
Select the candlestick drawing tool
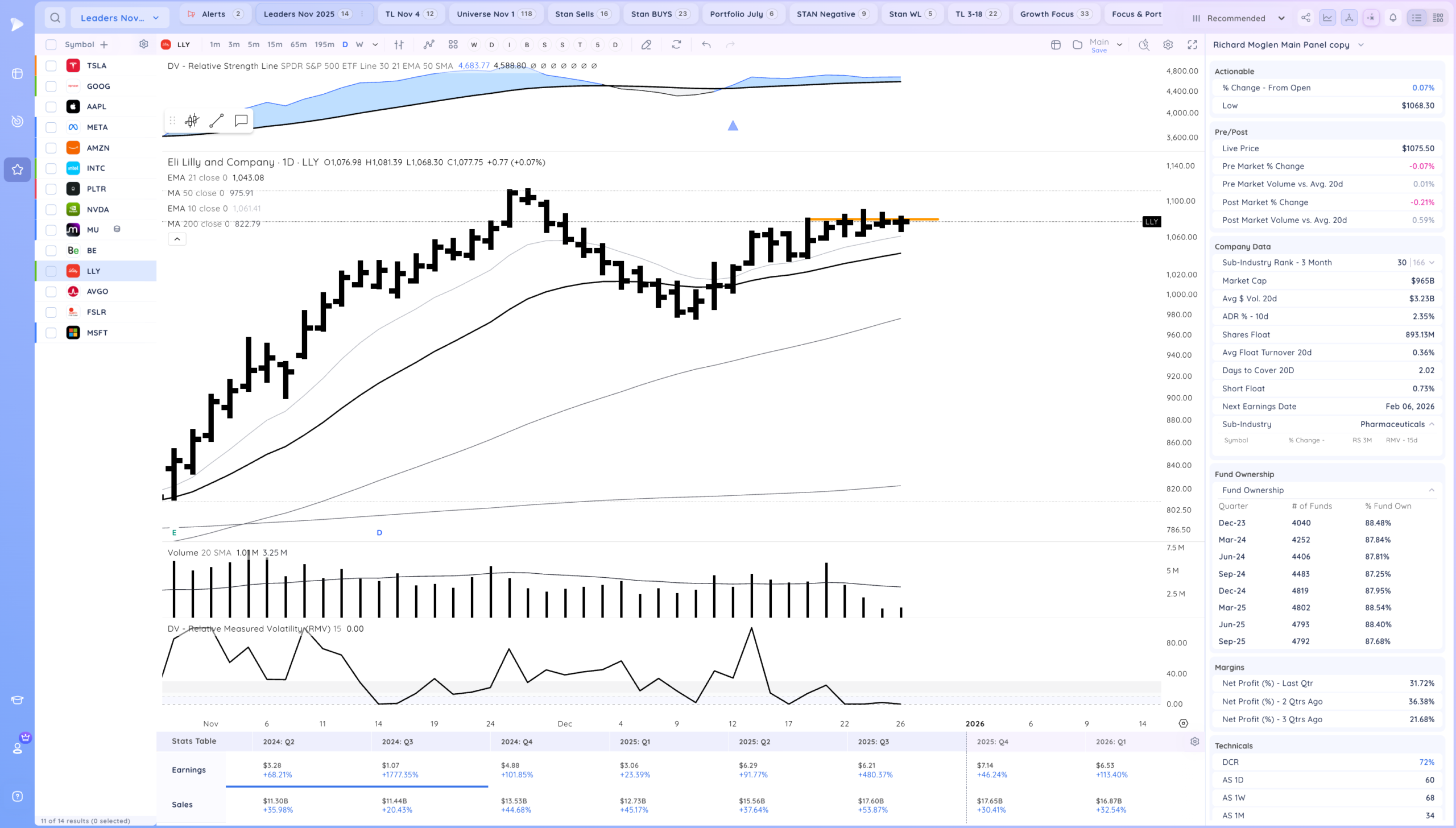pos(192,121)
